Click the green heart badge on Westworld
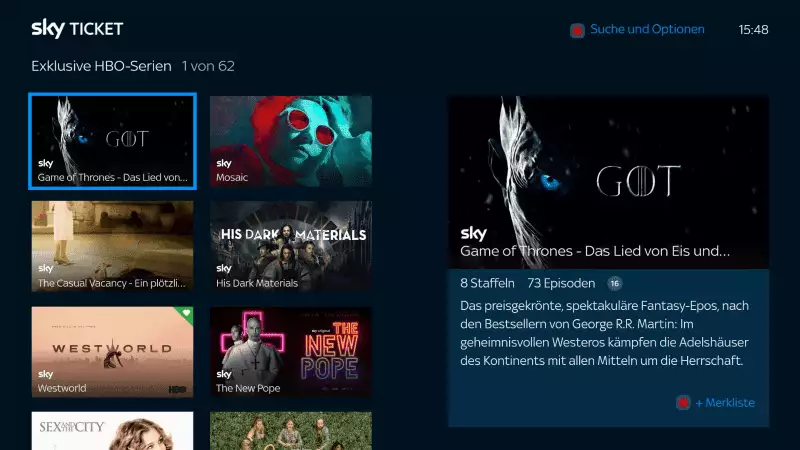Screen dimensions: 800x450 tap(186, 313)
